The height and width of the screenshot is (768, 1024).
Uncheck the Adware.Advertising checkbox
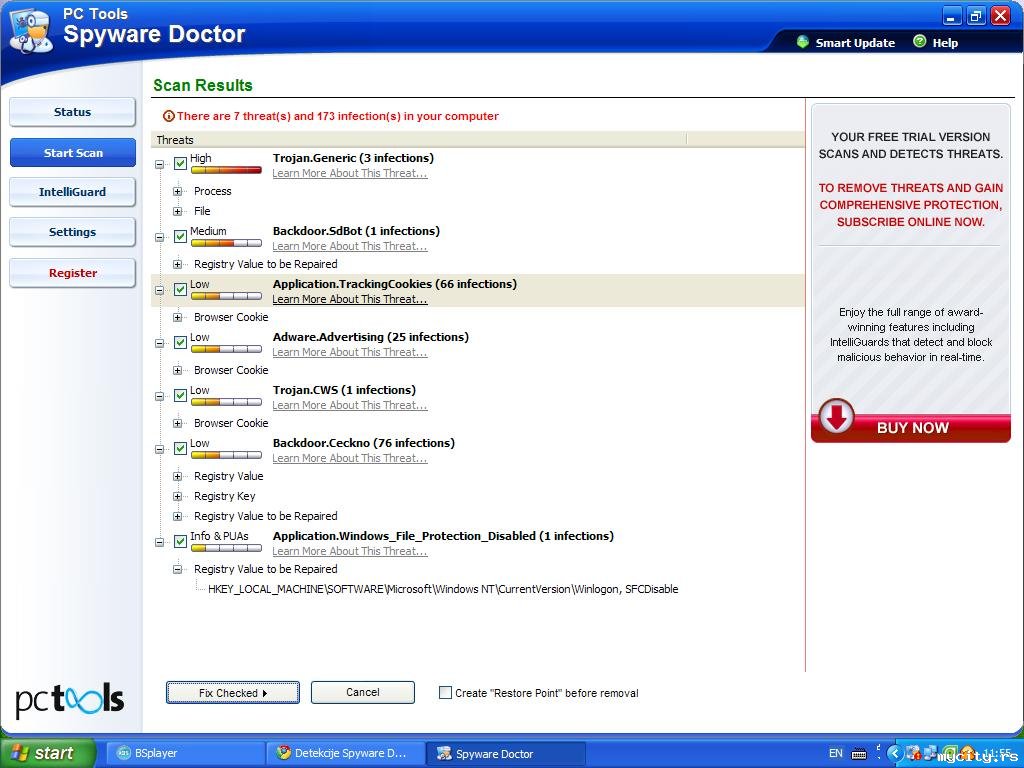[x=181, y=343]
